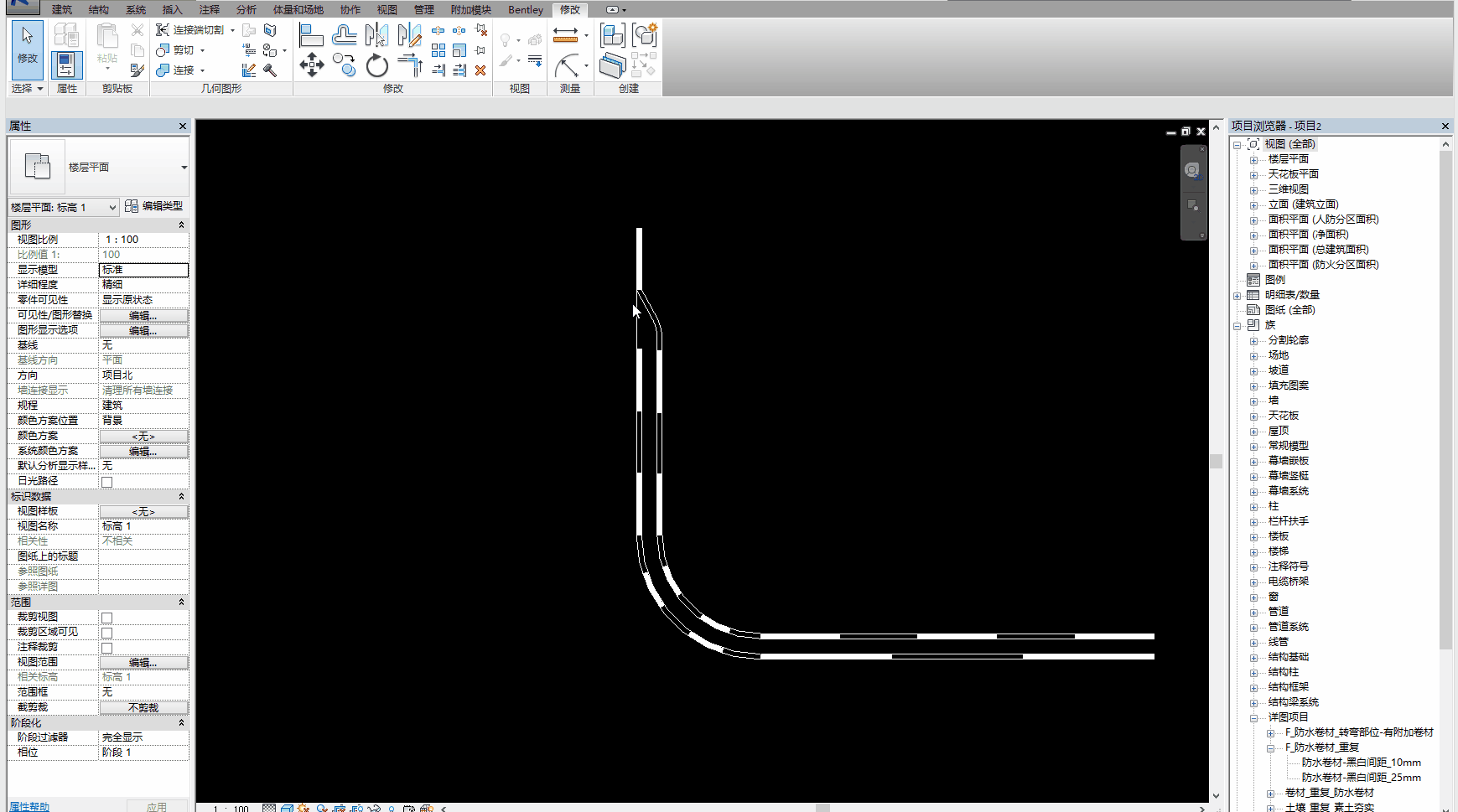Select the Array tool
The image size is (1458, 812).
click(438, 50)
